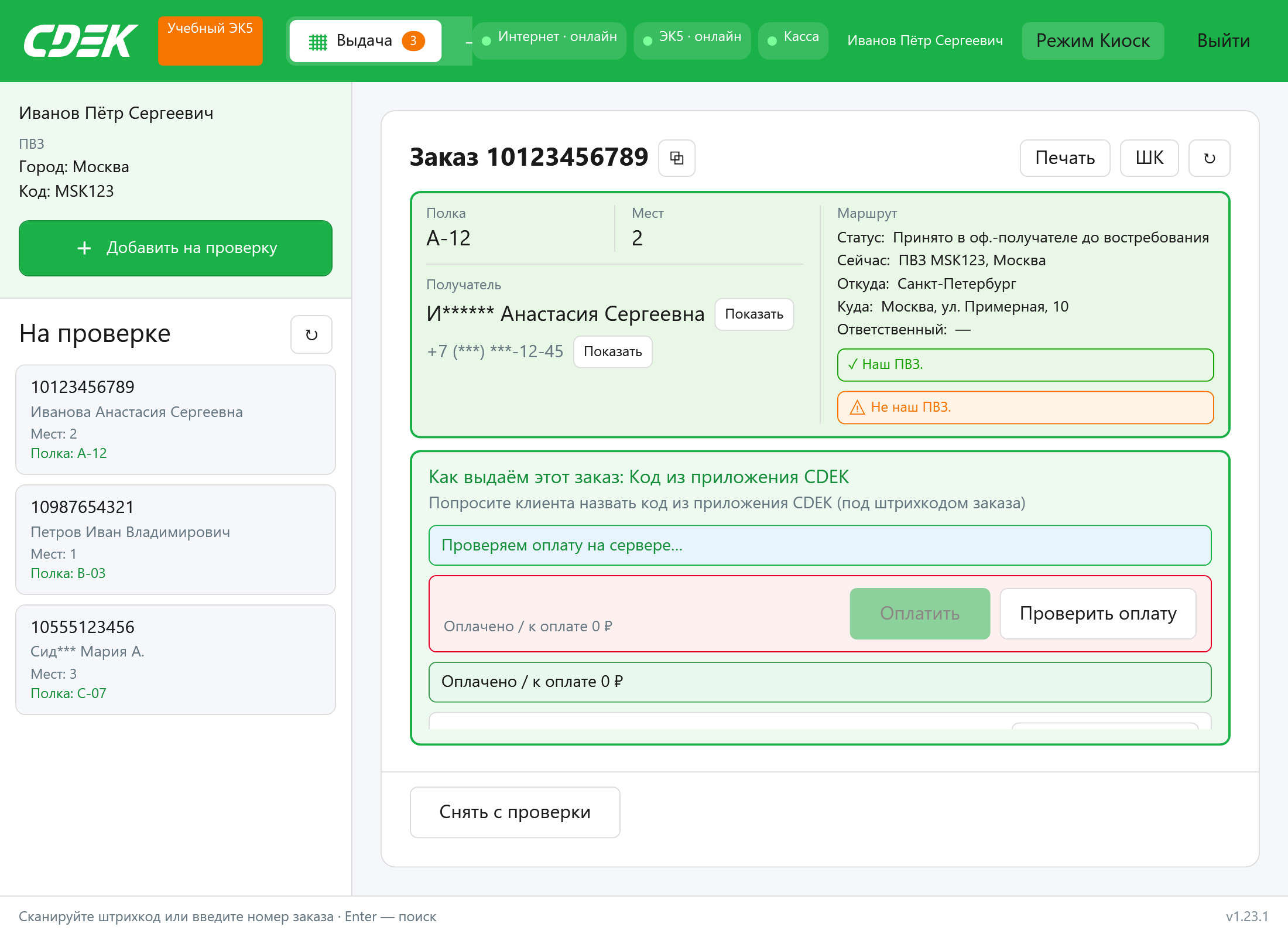The image size is (1288, 937).
Task: Click the ЭК5 · онлайн status indicator
Action: coord(692,40)
